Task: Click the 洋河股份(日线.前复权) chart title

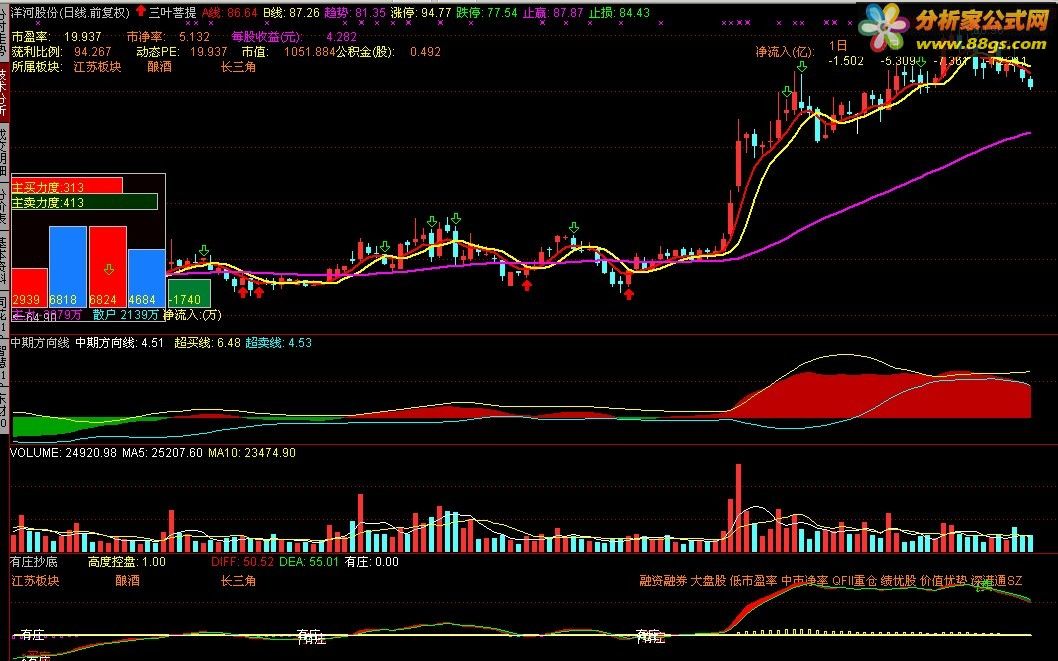Action: click(70, 12)
